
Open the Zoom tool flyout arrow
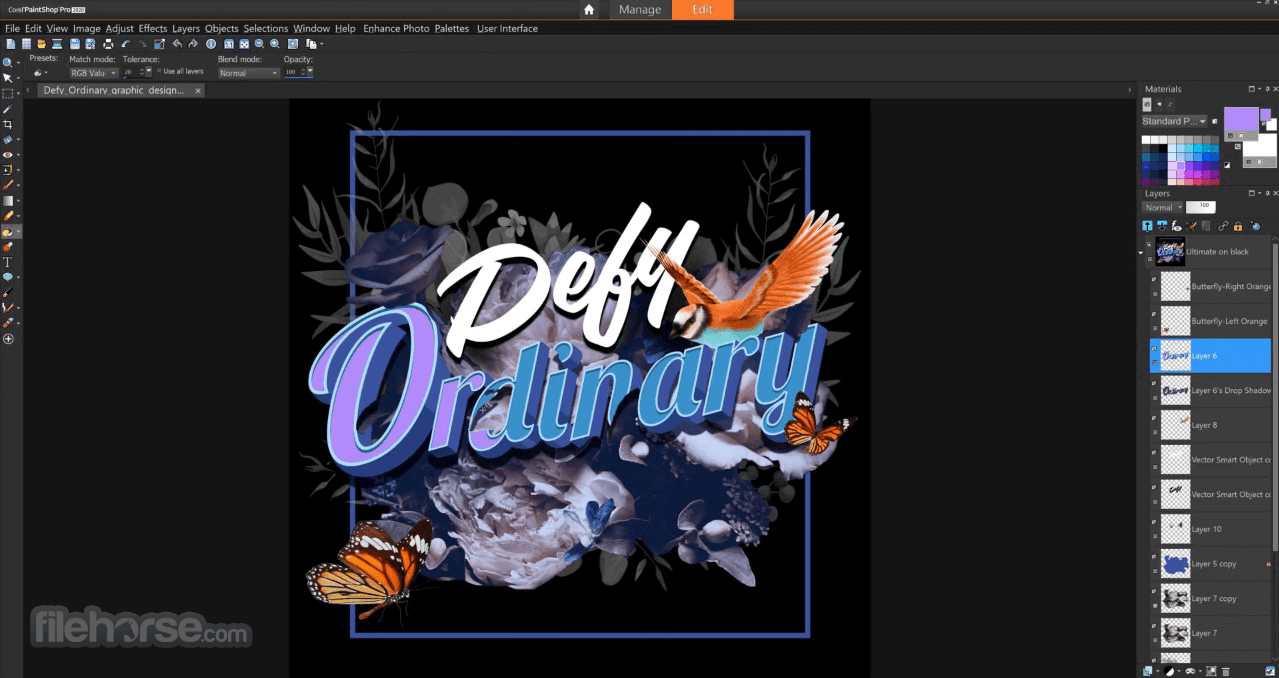(18, 62)
